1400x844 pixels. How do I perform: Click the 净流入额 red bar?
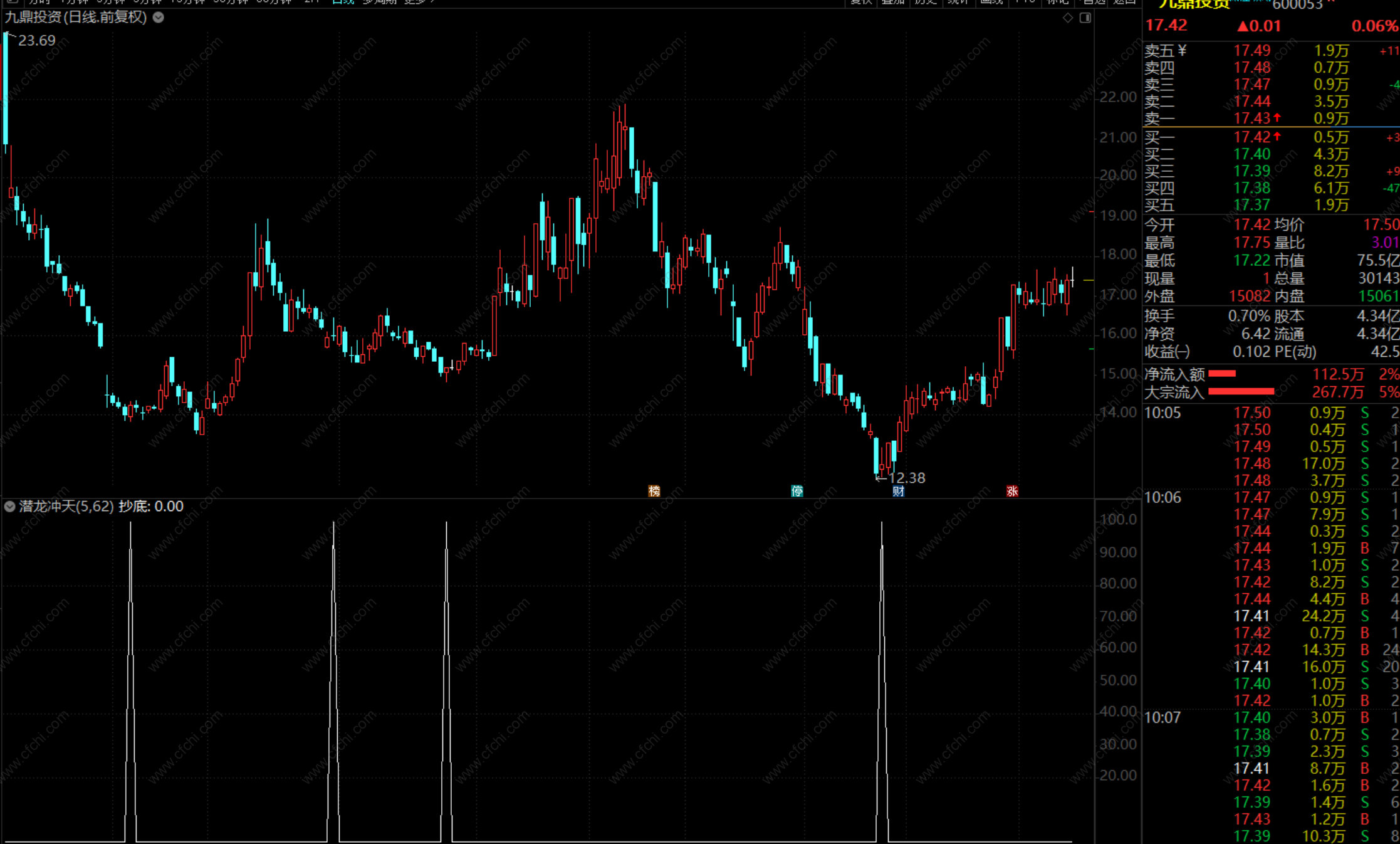1221,374
